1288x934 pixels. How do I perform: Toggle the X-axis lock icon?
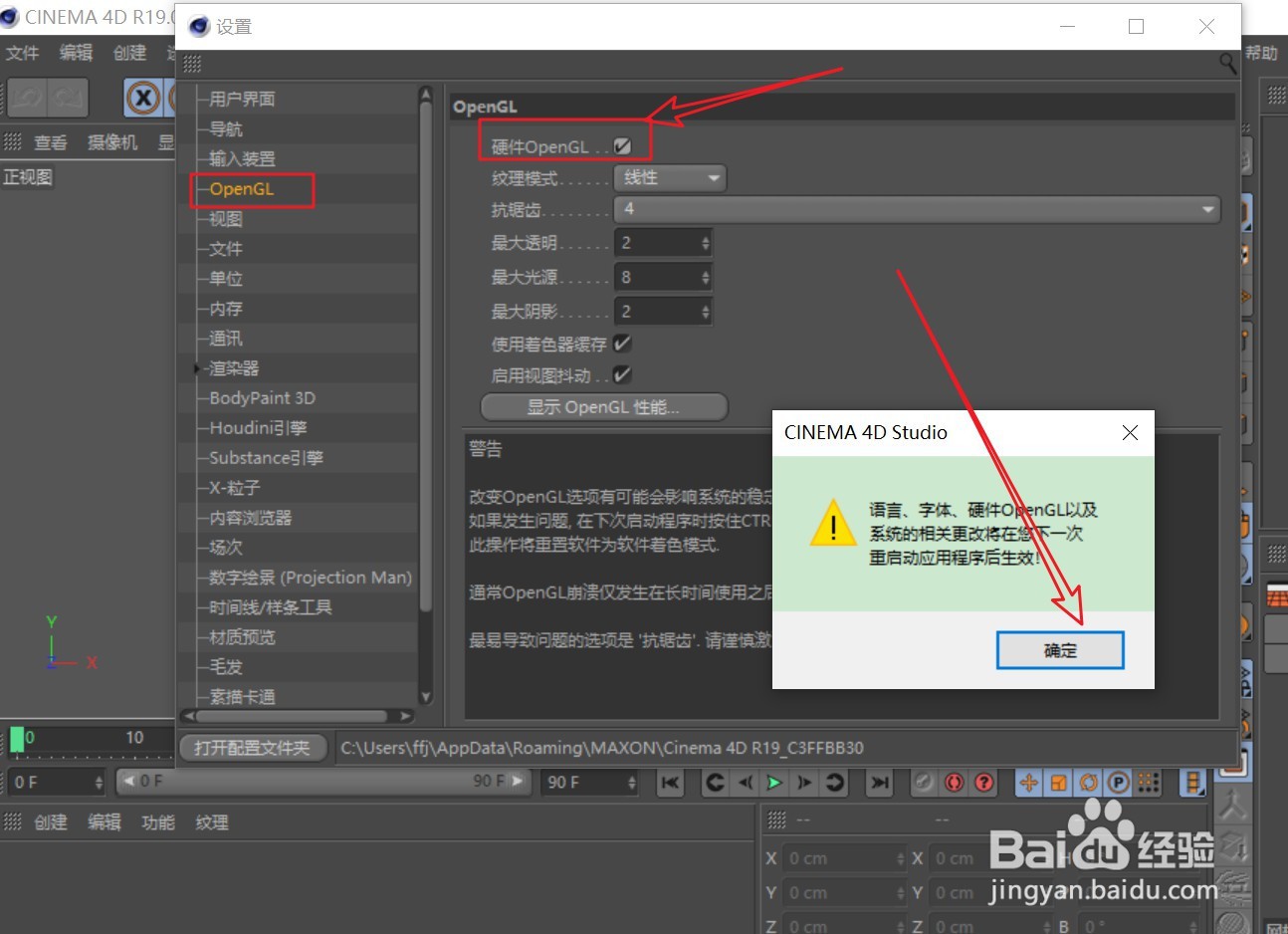(143, 98)
